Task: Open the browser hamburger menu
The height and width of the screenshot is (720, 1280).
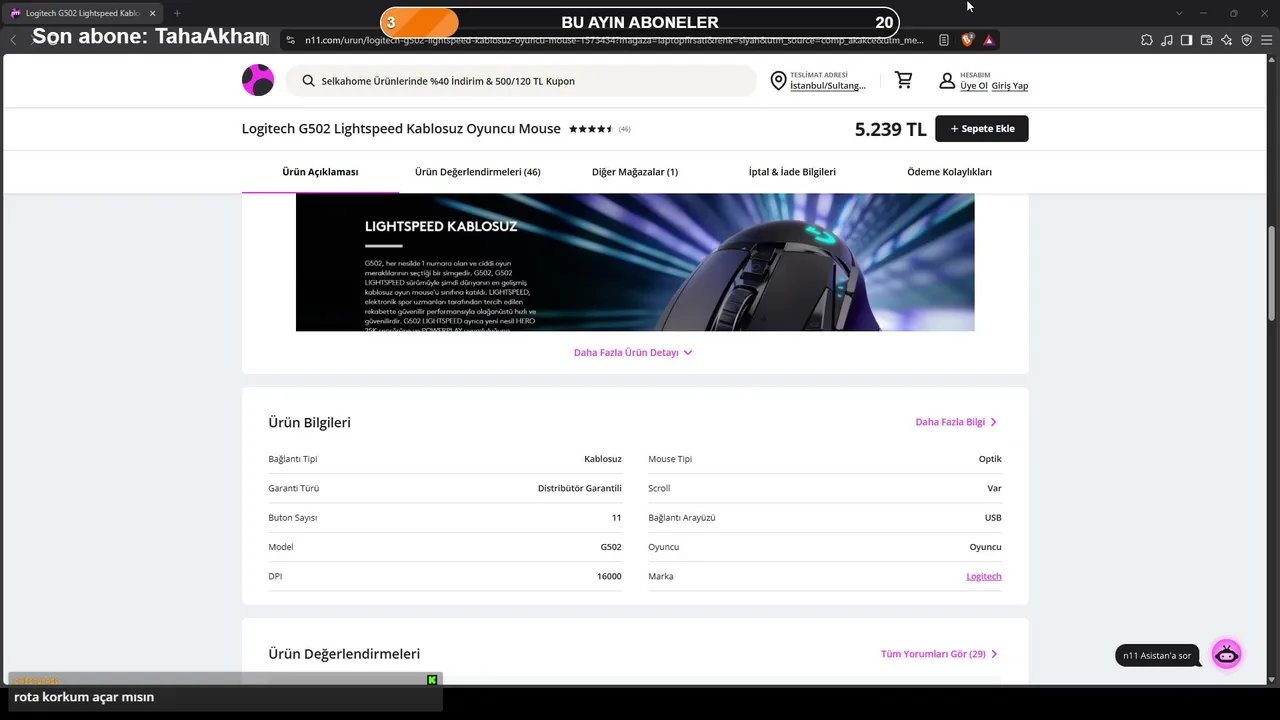Action: (x=1266, y=40)
